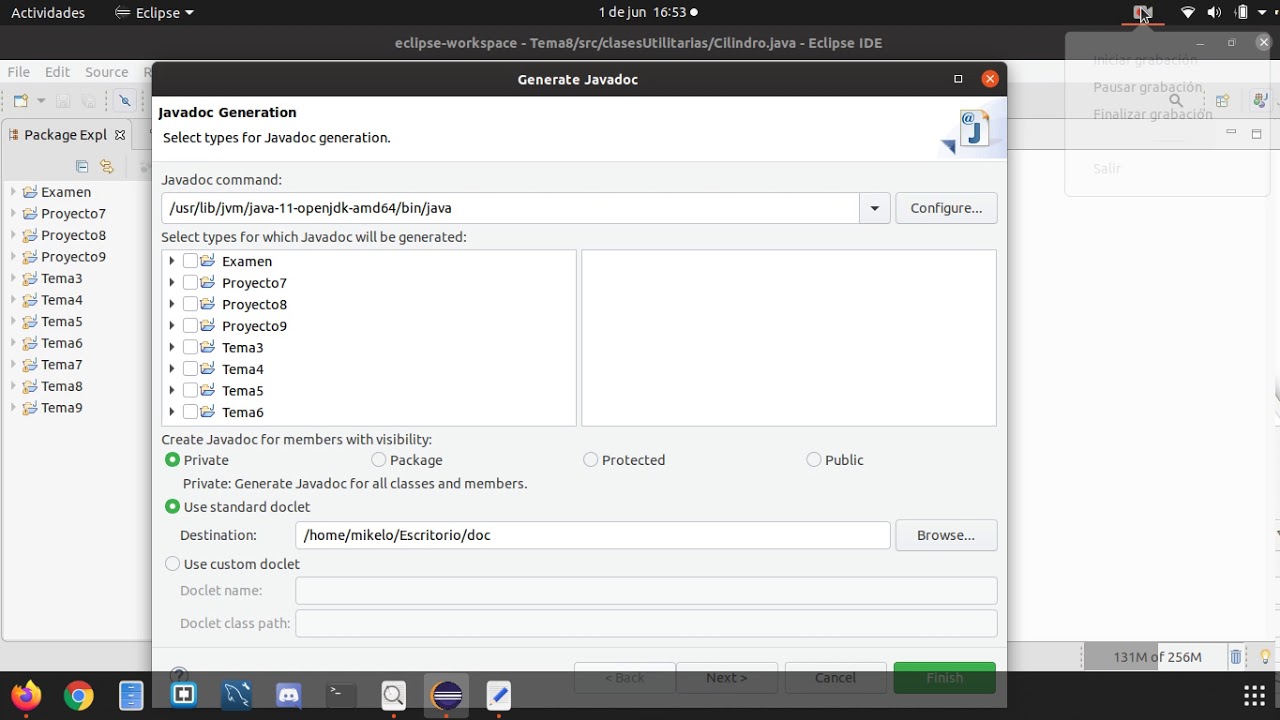Select the Use standard doclet option

(173, 507)
